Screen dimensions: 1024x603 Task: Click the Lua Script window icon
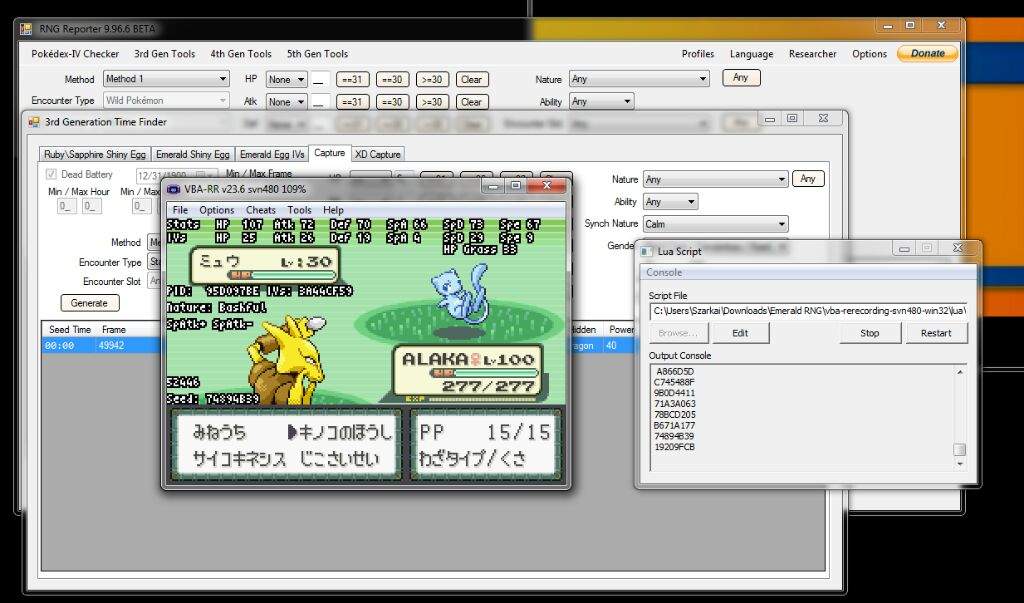coord(647,252)
